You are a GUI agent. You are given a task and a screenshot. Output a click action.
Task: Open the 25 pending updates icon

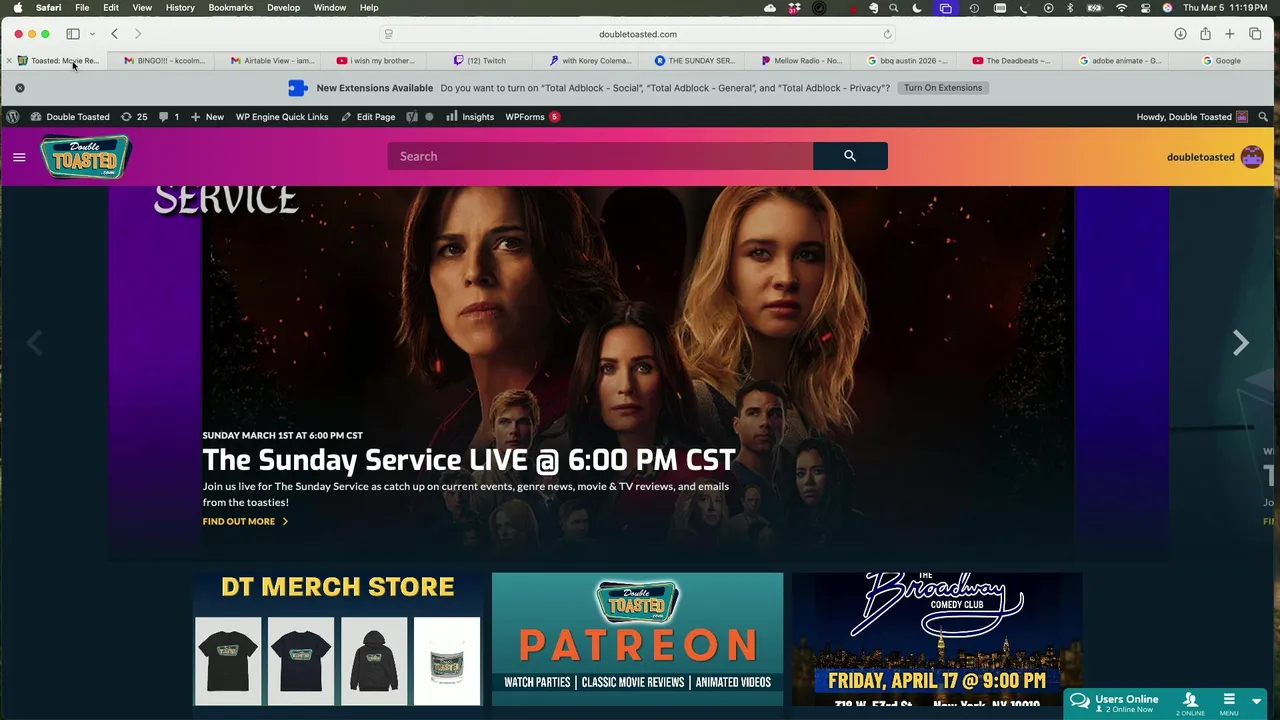(134, 117)
